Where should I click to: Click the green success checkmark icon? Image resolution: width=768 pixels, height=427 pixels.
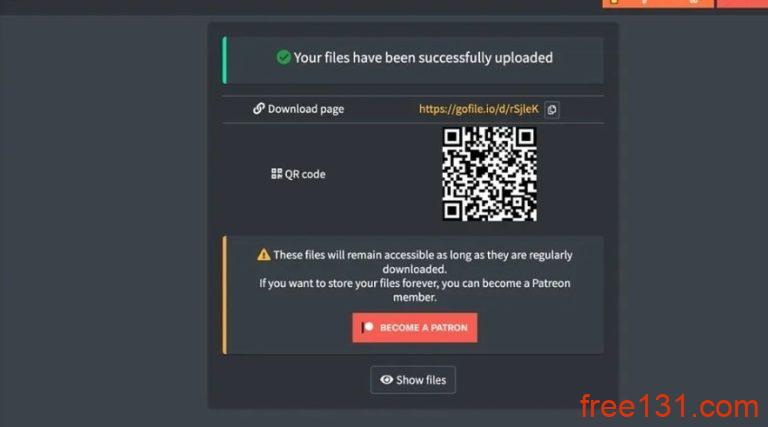click(283, 57)
